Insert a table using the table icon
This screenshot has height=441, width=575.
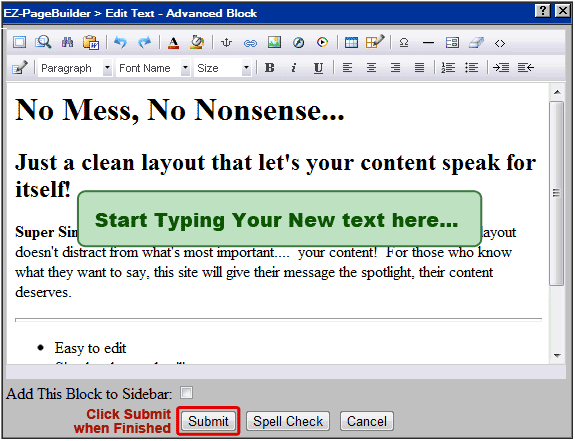(351, 43)
